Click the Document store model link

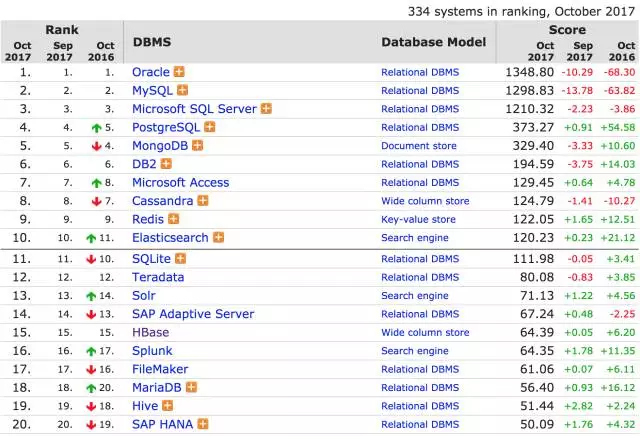click(419, 146)
